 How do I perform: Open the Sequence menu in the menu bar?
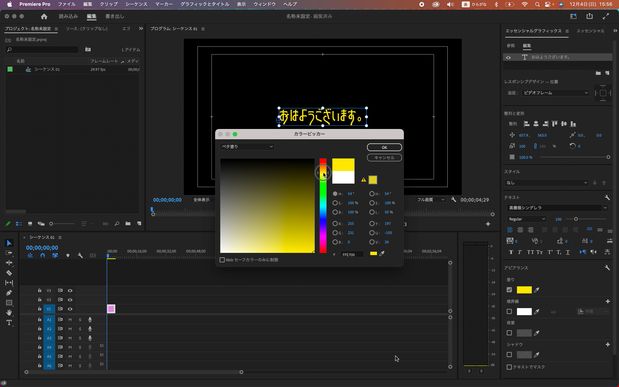click(x=136, y=4)
